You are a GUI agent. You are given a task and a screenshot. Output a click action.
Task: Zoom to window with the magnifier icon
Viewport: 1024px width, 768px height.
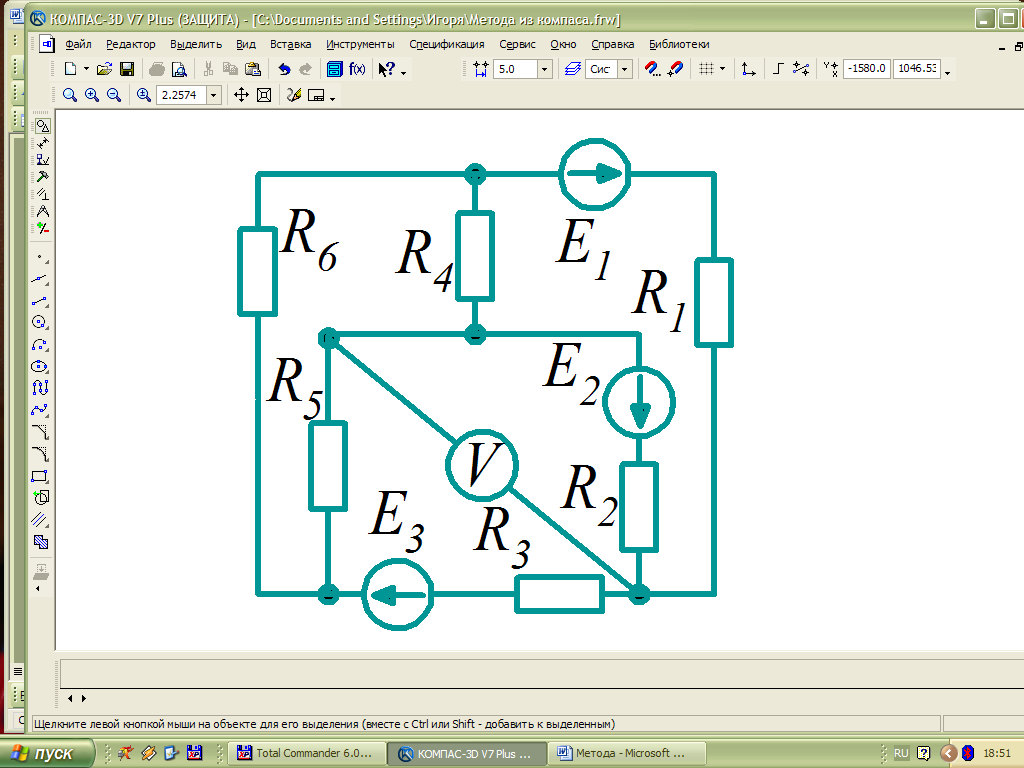coord(69,95)
